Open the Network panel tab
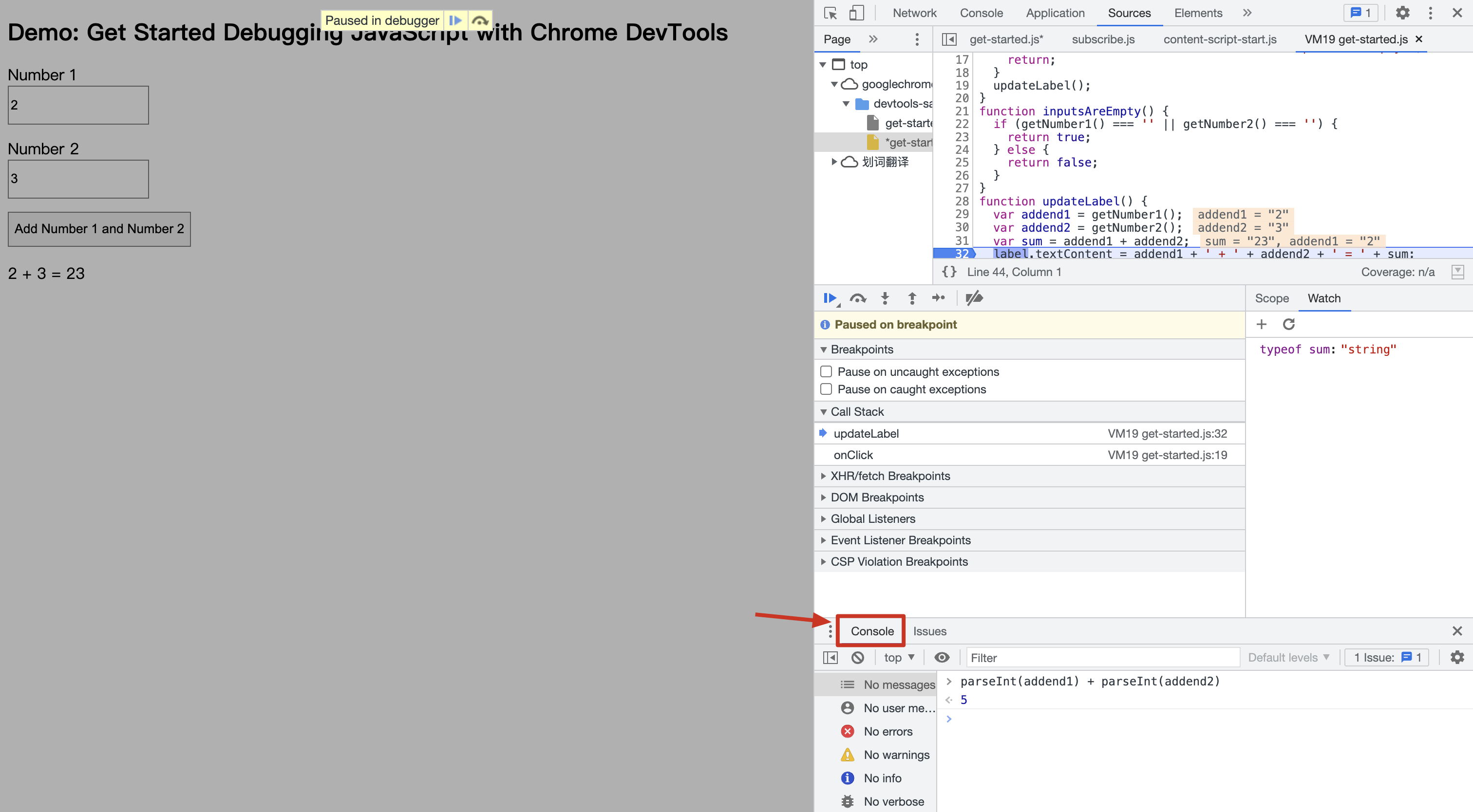Image resolution: width=1473 pixels, height=812 pixels. point(914,13)
